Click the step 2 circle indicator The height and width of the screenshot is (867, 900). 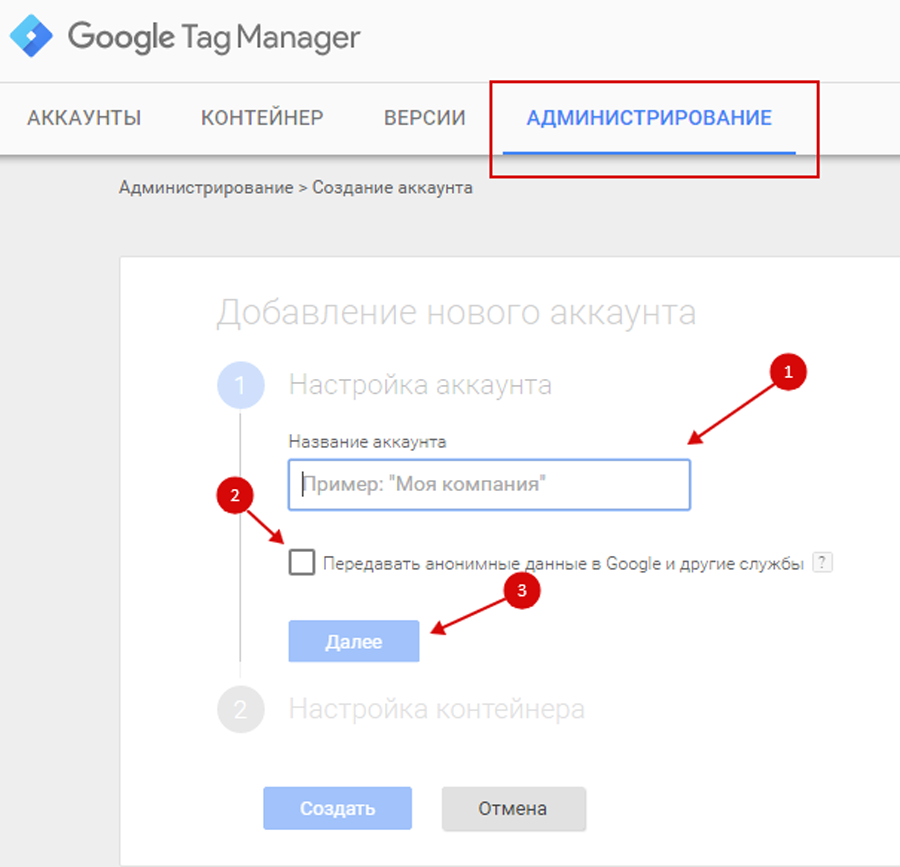pos(240,709)
